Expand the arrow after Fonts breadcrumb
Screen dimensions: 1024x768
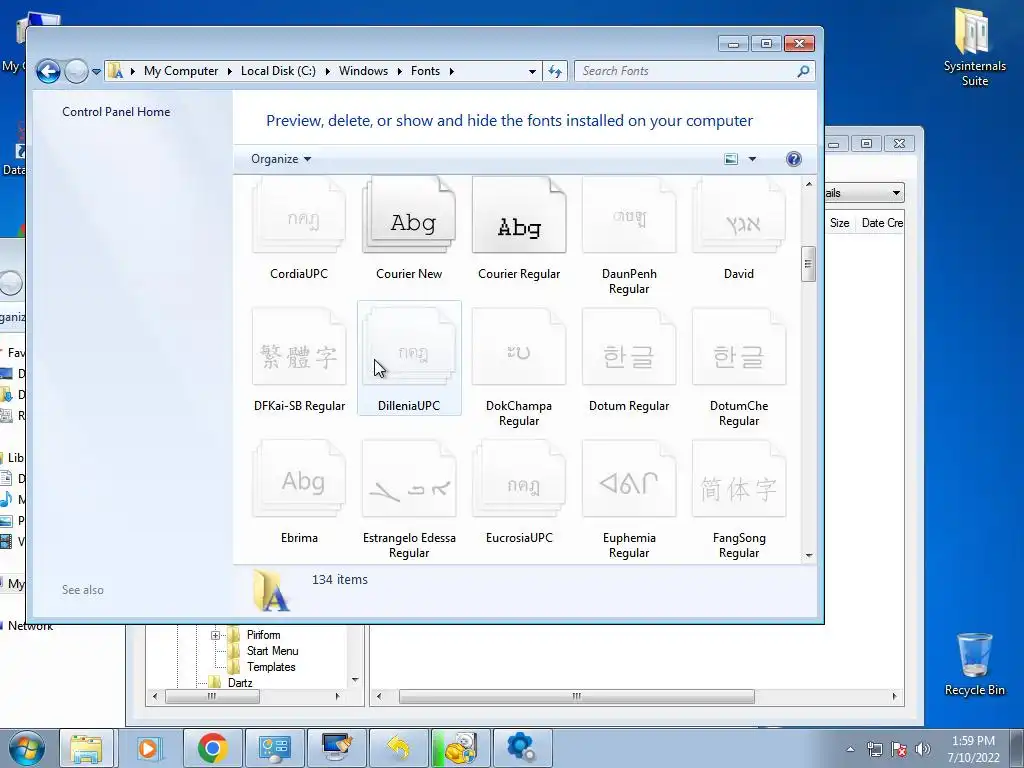(x=451, y=71)
